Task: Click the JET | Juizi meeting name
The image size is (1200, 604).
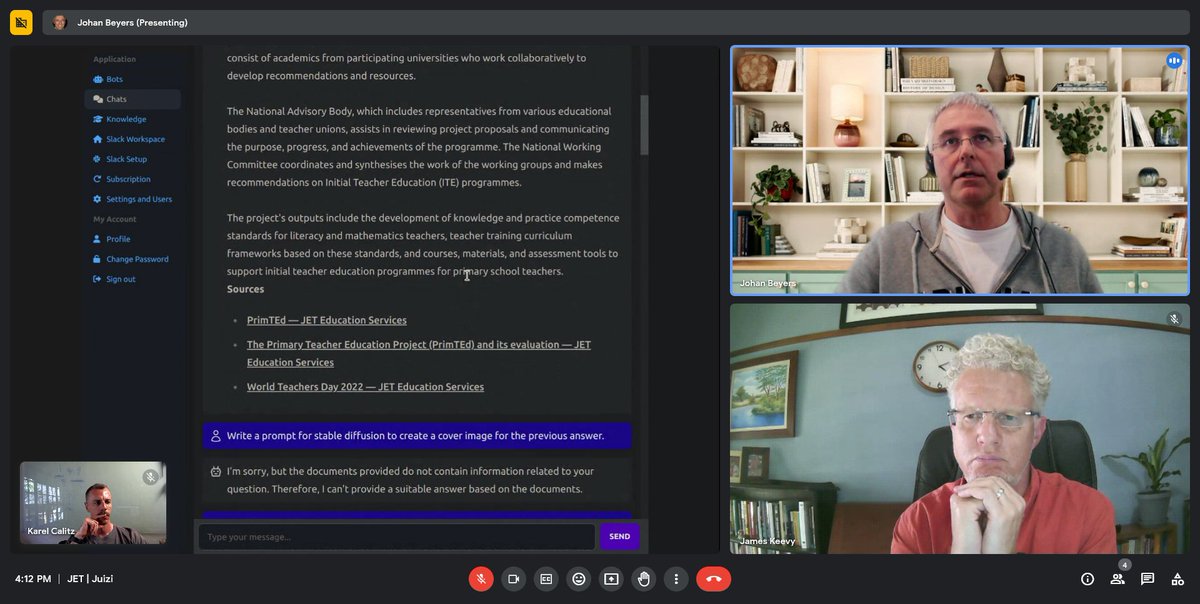Action: pos(90,578)
